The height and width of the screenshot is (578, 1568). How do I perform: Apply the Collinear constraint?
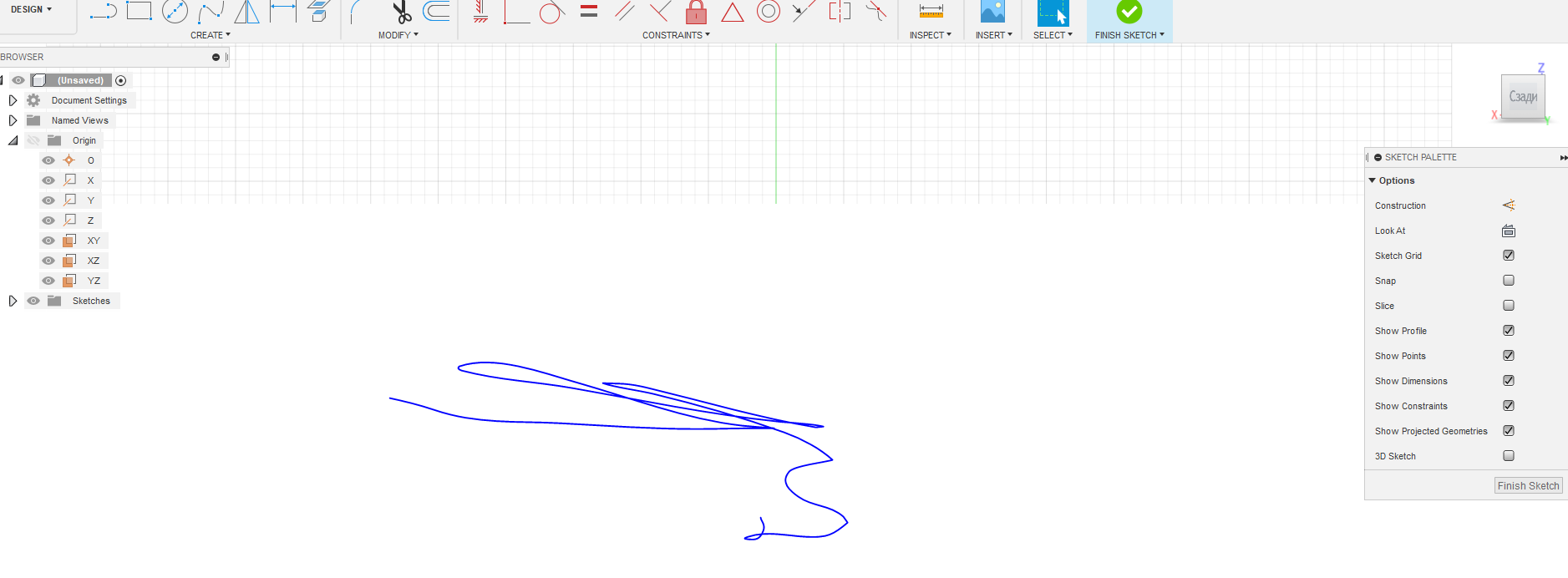coord(804,11)
